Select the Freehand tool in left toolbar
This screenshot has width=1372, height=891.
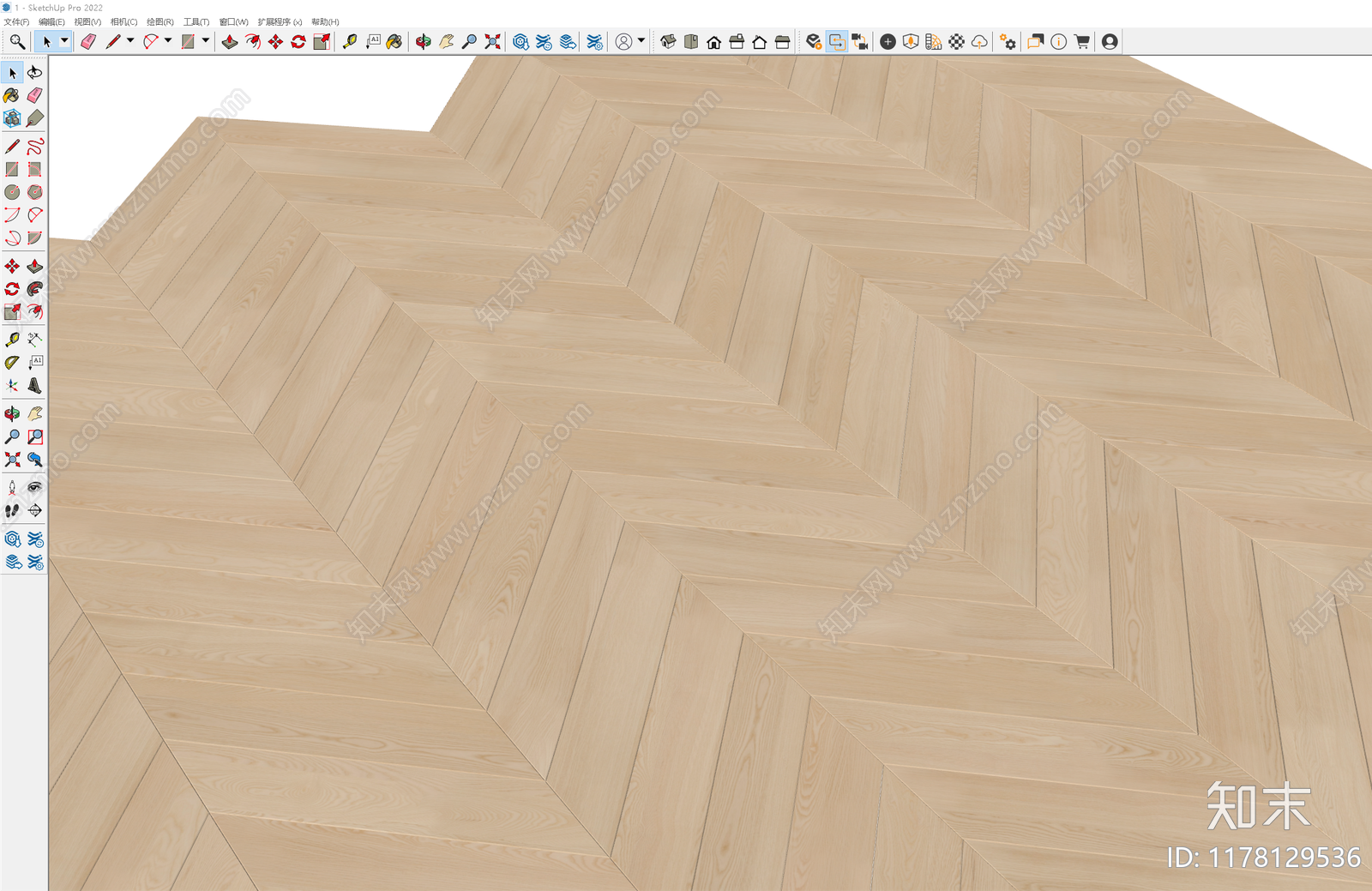35,147
